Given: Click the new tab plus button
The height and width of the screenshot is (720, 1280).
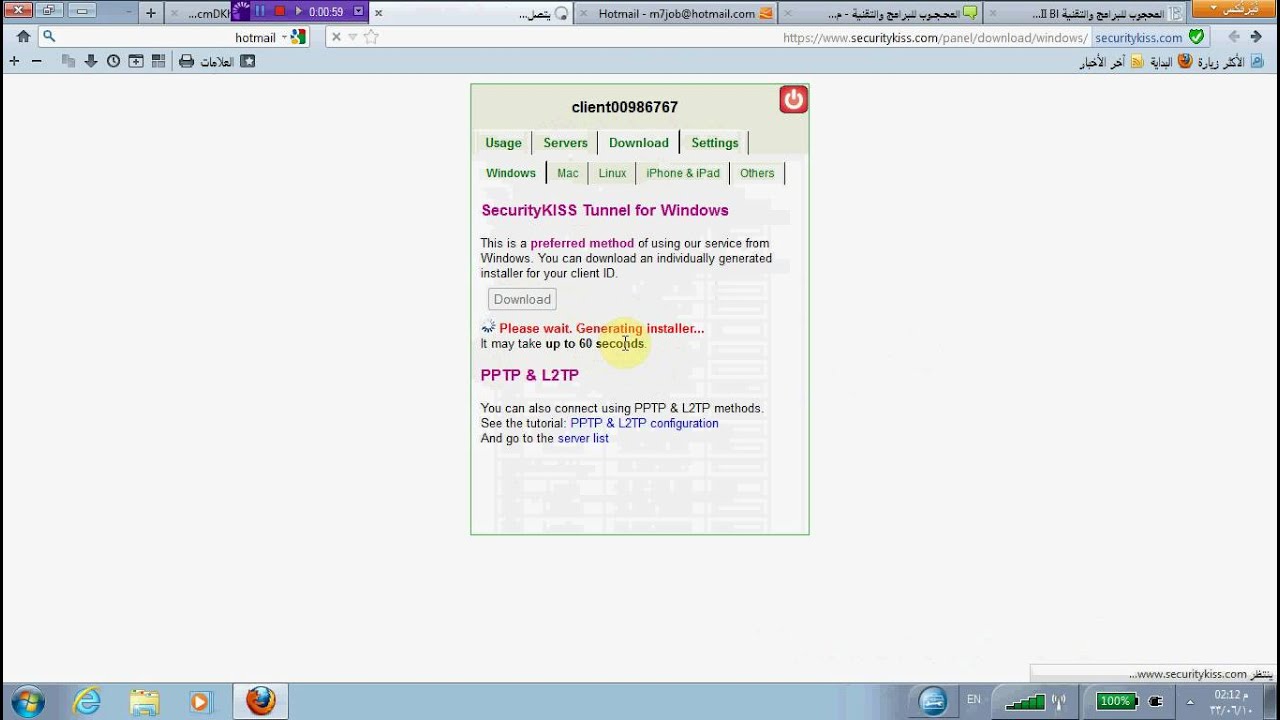Looking at the screenshot, I should [x=151, y=13].
